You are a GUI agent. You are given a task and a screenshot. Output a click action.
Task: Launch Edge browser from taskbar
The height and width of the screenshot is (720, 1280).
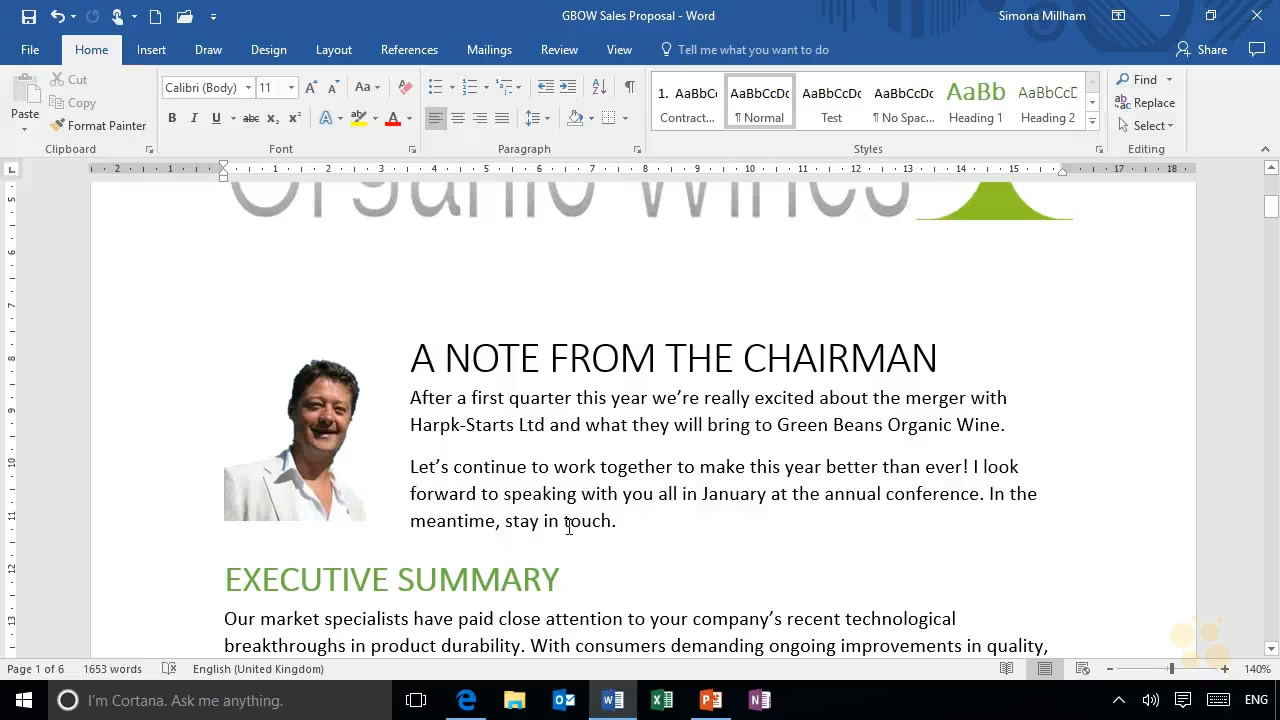[466, 700]
